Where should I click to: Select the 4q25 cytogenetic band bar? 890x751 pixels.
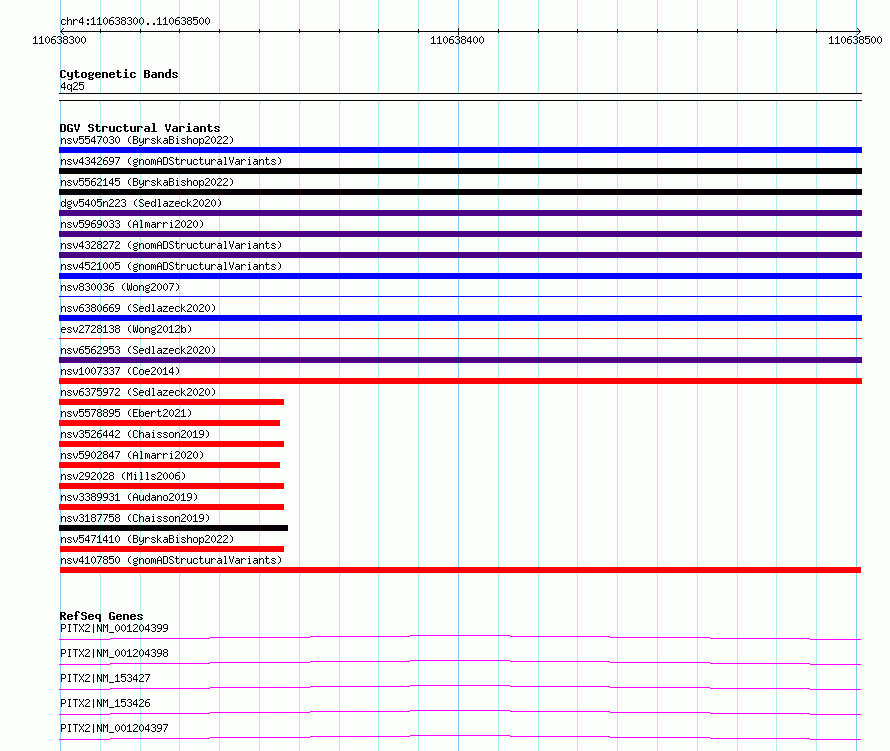(460, 97)
